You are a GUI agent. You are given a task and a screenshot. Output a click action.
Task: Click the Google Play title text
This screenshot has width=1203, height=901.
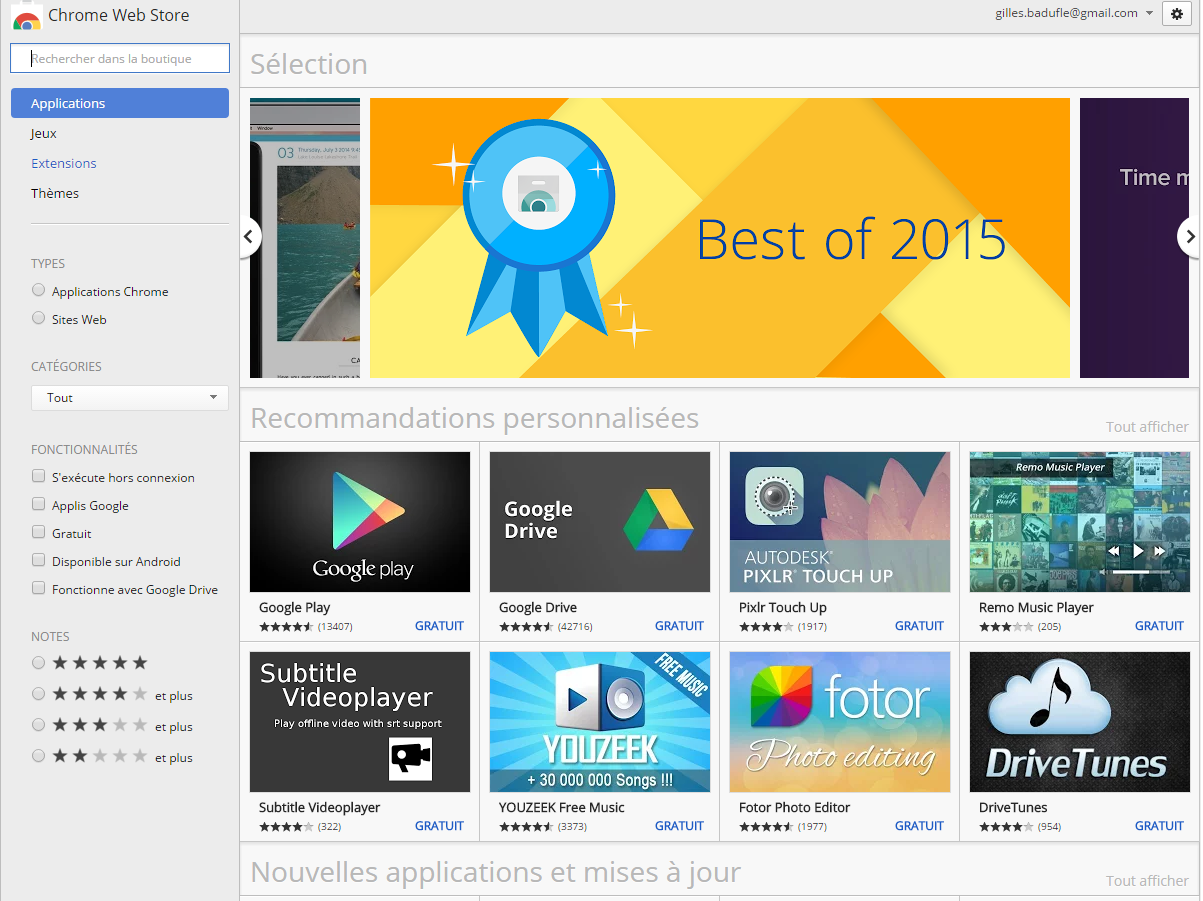(x=294, y=607)
